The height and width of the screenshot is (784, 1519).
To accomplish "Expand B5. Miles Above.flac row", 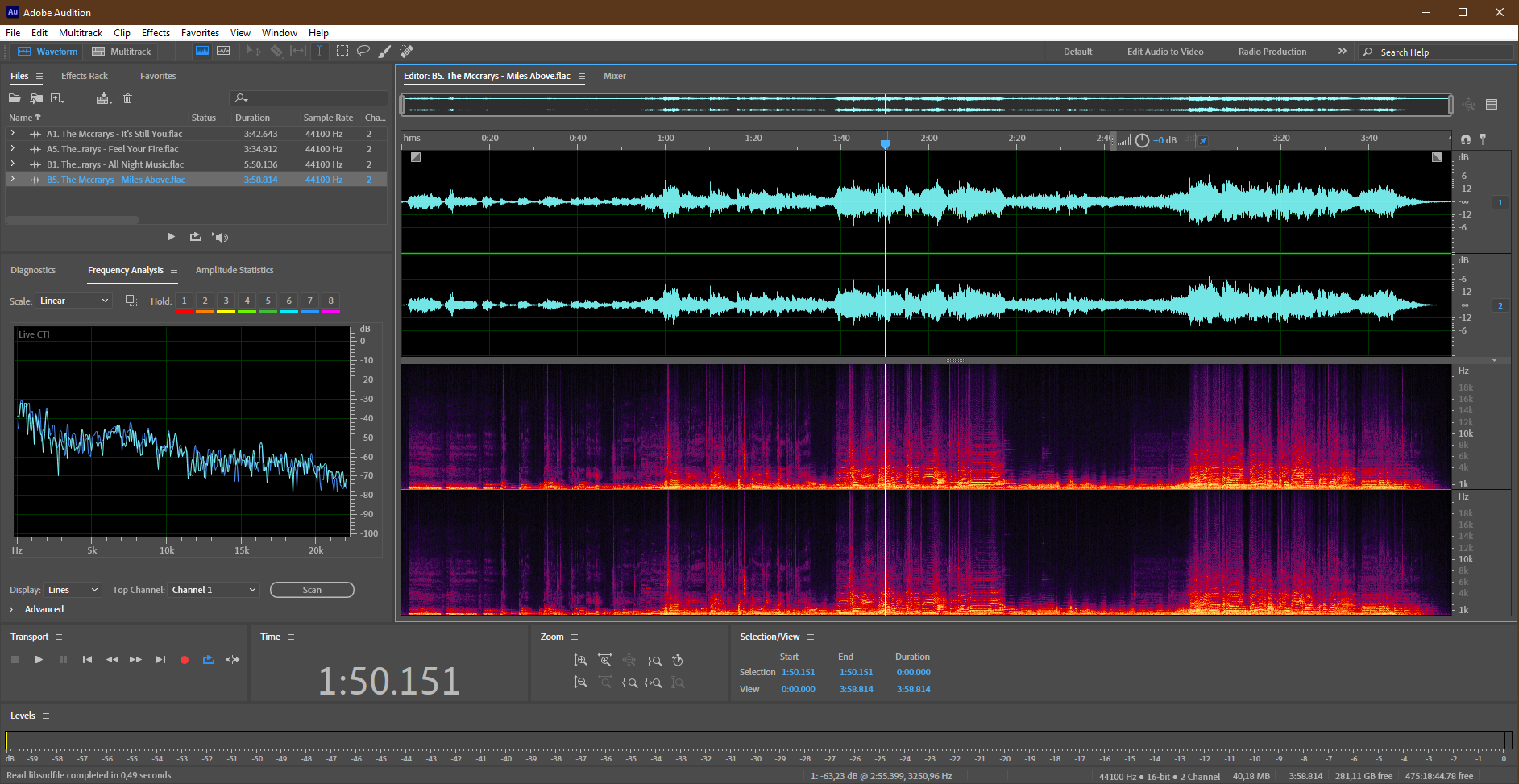I will 12,180.
